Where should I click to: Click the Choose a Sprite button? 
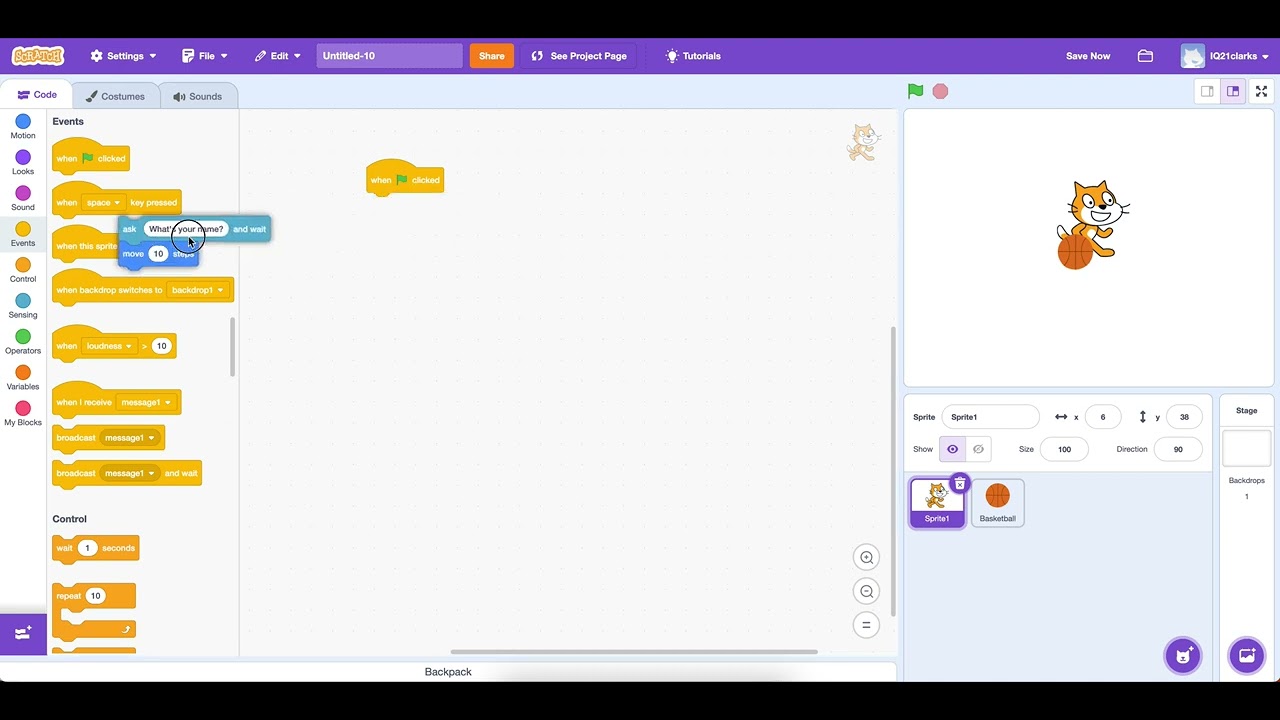coord(1183,656)
